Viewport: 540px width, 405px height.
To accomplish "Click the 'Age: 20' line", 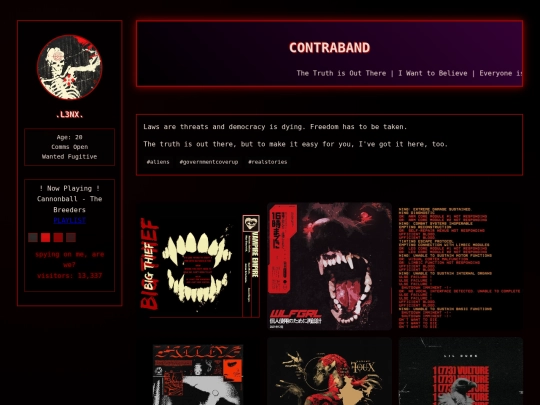I will click(70, 137).
